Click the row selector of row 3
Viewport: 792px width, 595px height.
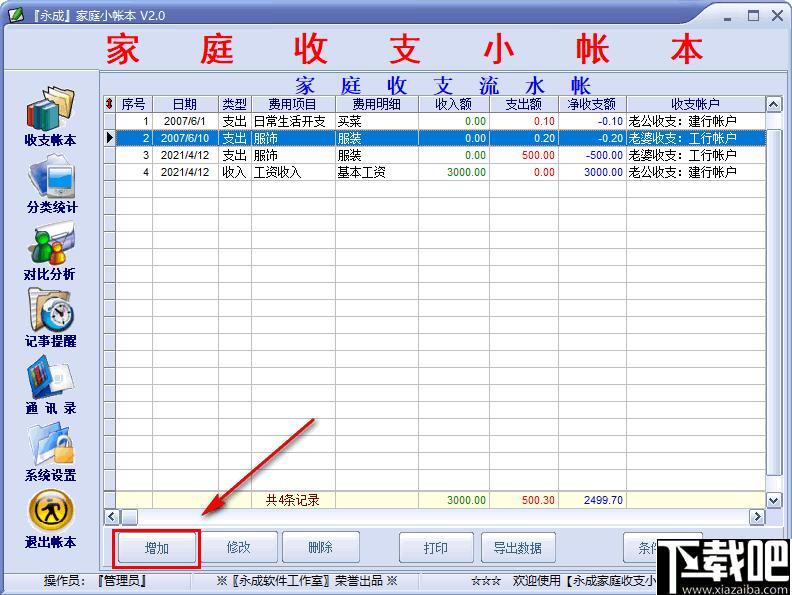coord(110,155)
